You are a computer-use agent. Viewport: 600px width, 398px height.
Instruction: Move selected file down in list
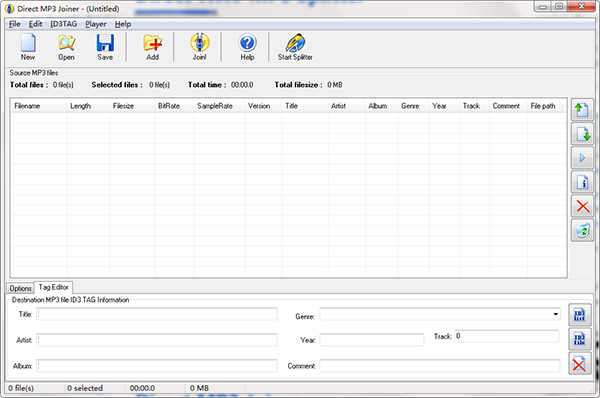tap(582, 134)
